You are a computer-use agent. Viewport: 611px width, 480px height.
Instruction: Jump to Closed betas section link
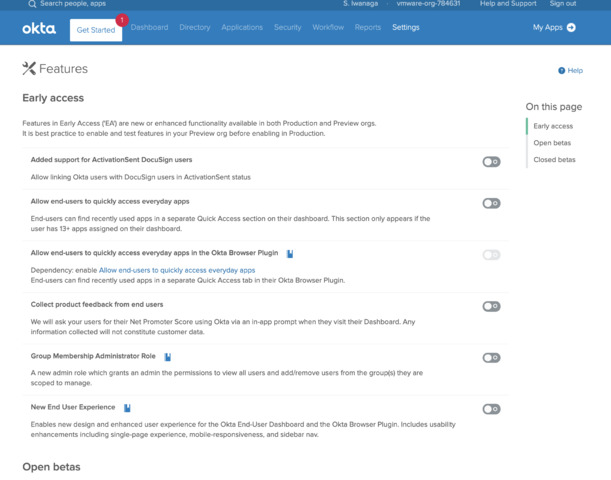click(x=554, y=160)
